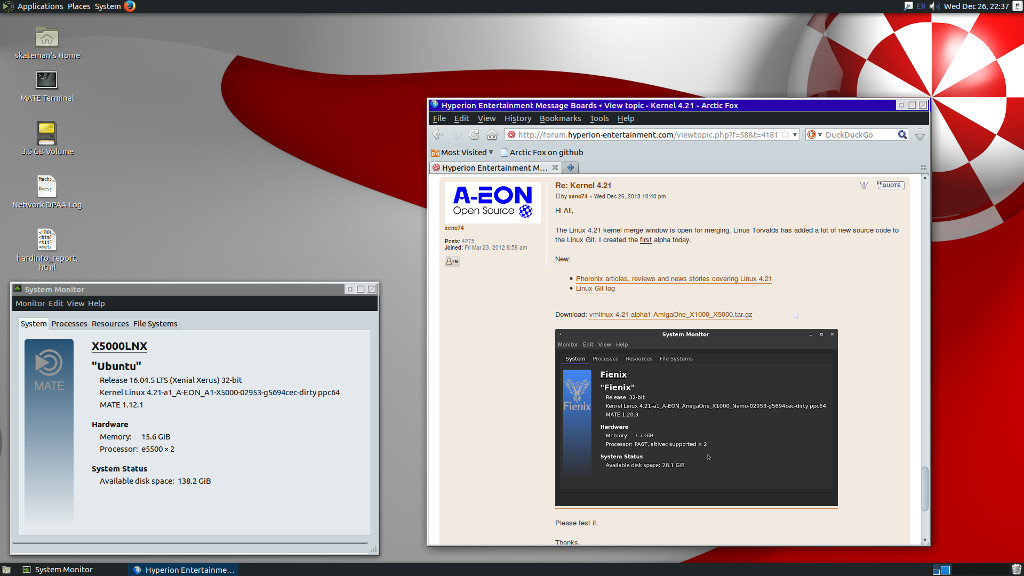Screen dimensions: 1024x576
Task: Click the Quote button on the post
Action: click(x=890, y=185)
